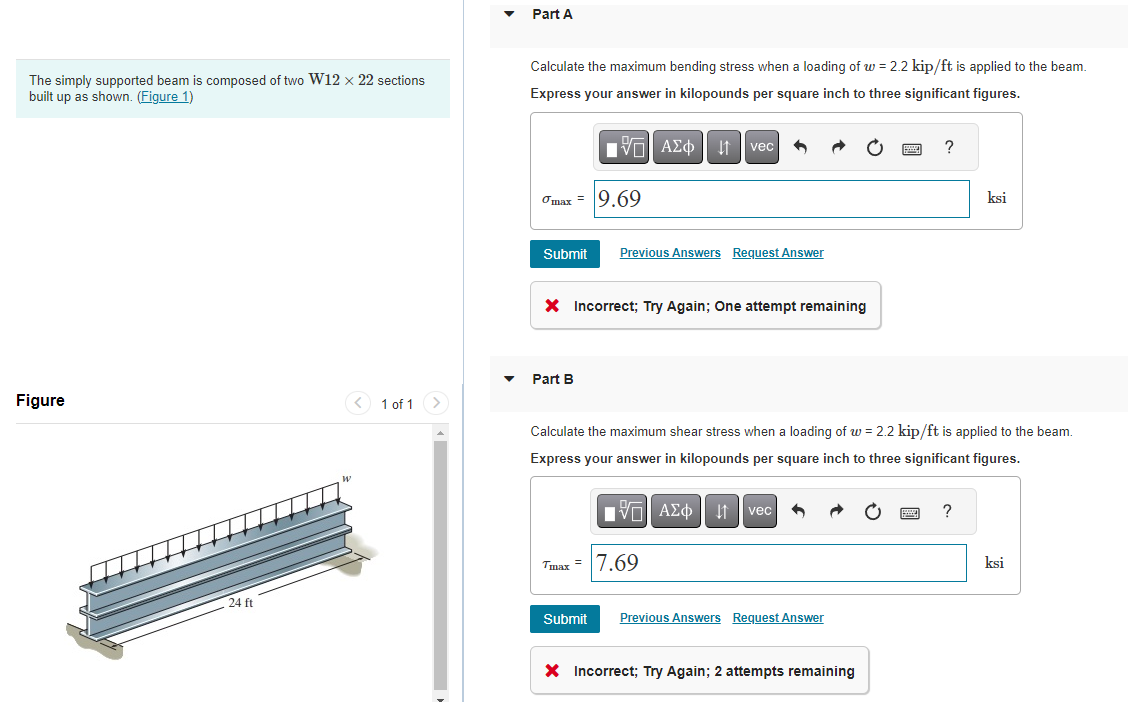Click the up-down arrows button in Part B

tap(722, 511)
